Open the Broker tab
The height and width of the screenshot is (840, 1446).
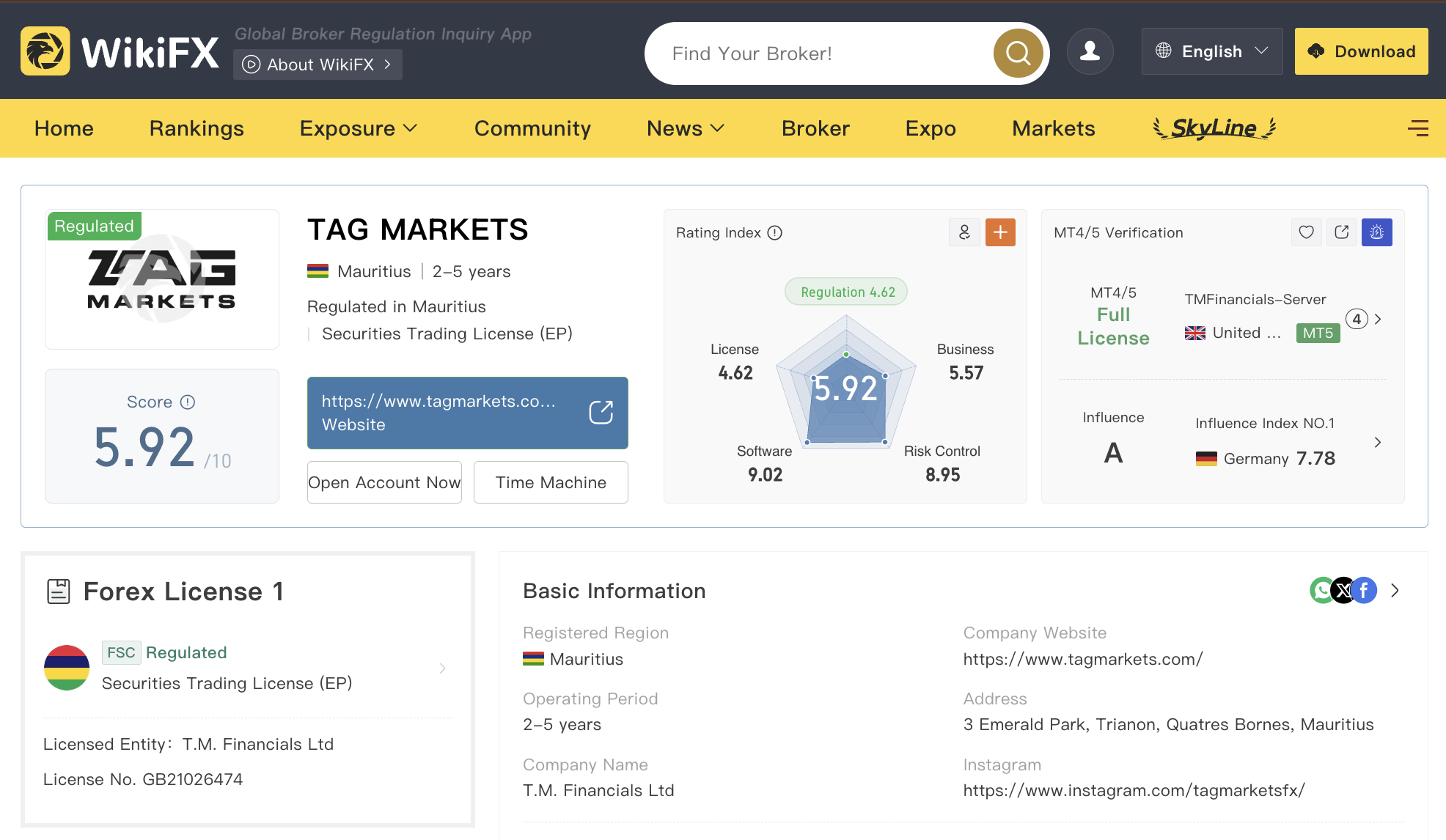[x=815, y=128]
